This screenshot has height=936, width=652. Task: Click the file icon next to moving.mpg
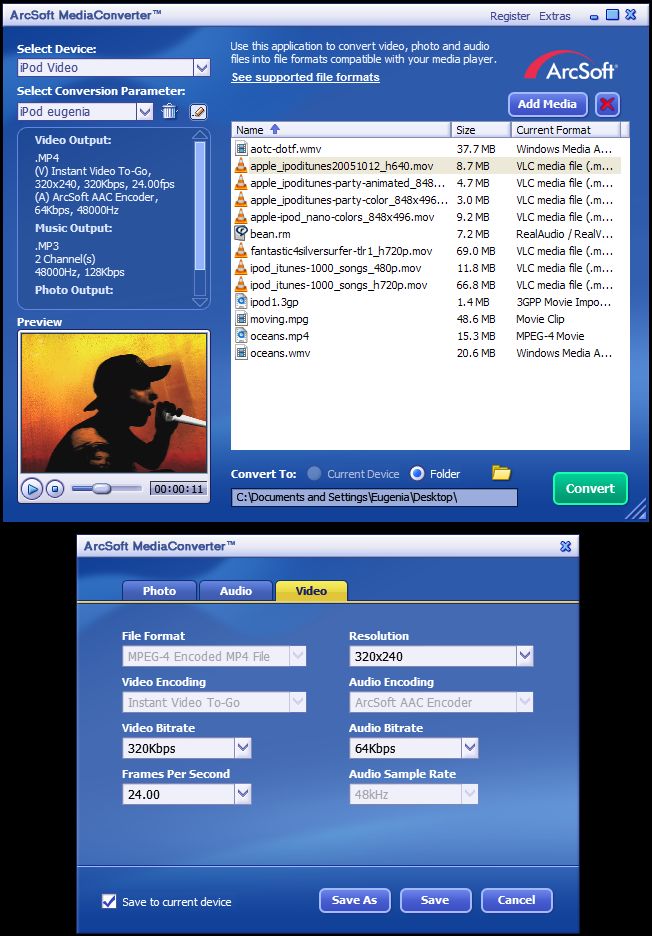(x=241, y=319)
